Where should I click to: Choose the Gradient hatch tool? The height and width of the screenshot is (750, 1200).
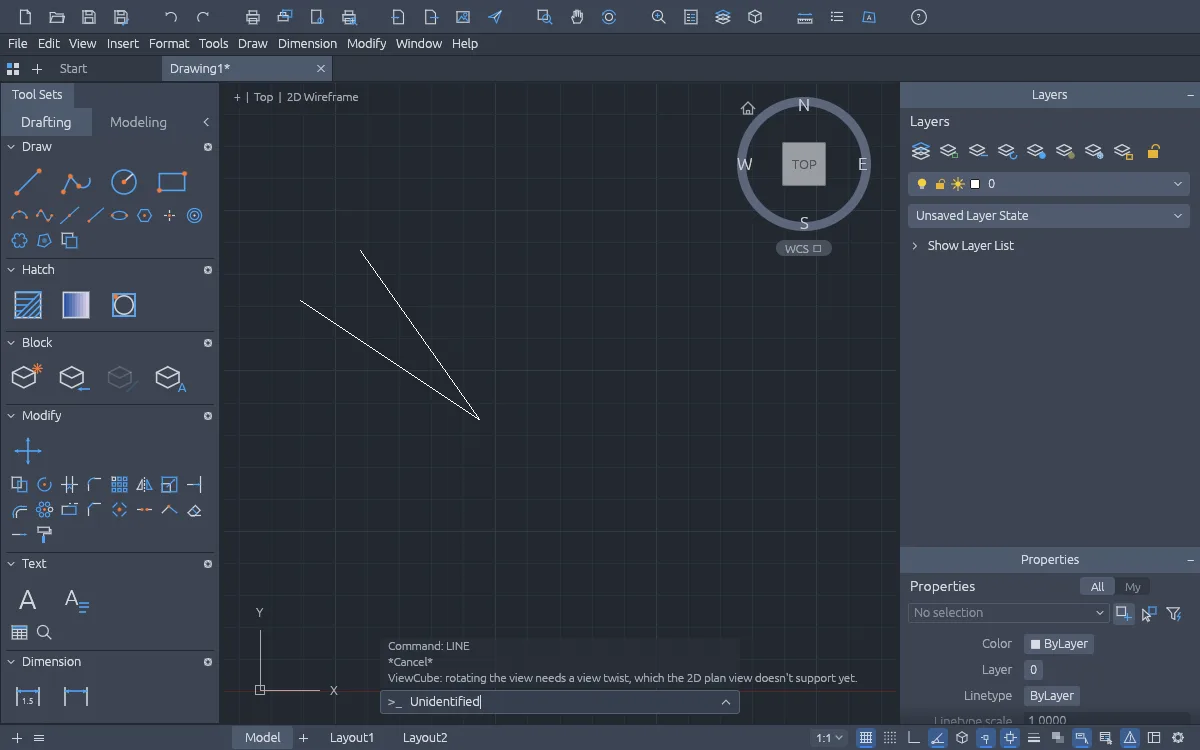[x=76, y=305]
